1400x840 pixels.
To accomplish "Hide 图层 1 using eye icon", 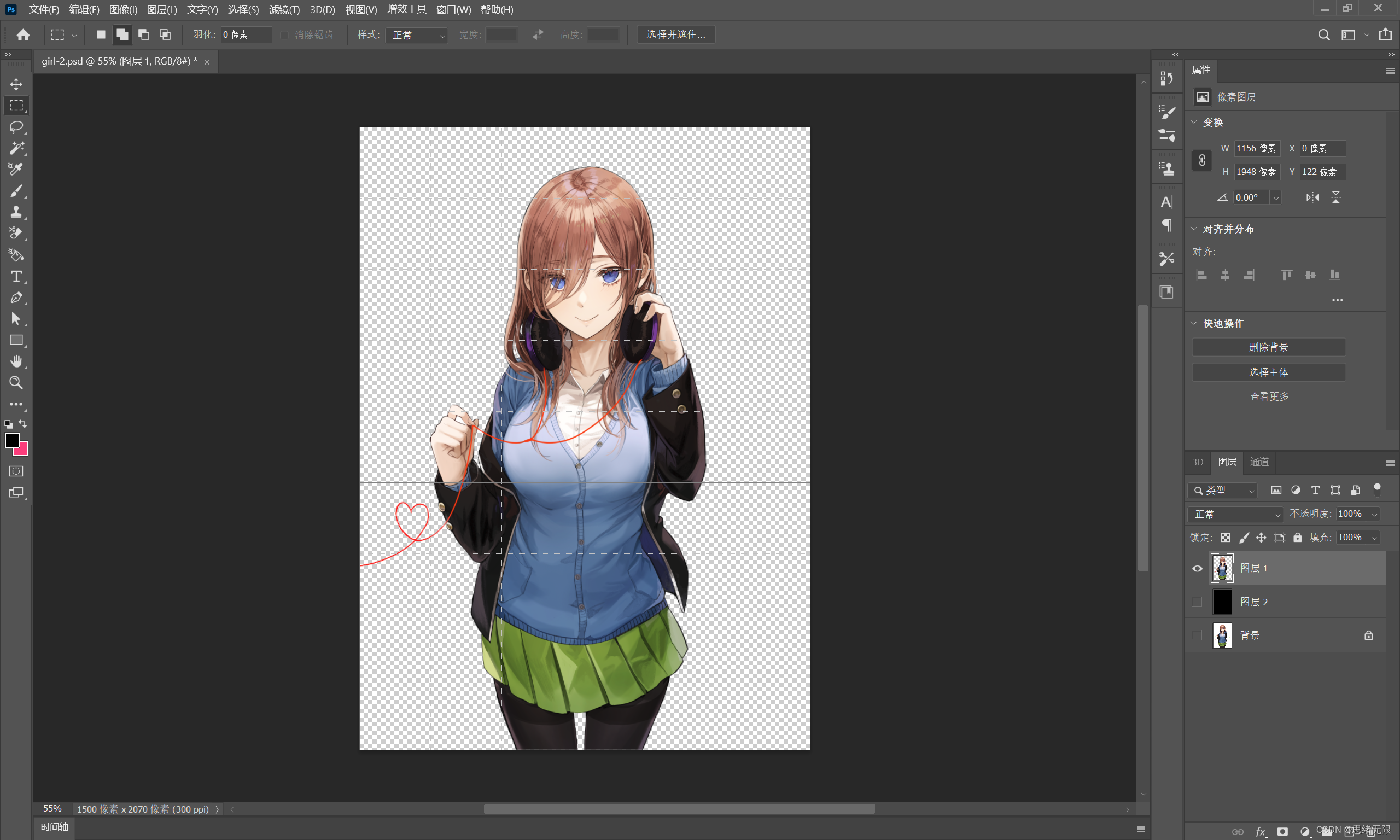I will pos(1197,568).
